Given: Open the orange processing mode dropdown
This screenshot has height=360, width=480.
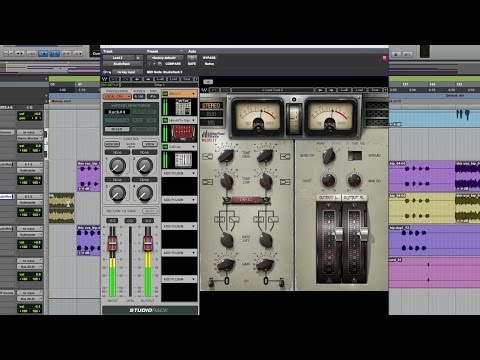Looking at the screenshot, I should point(117,96).
